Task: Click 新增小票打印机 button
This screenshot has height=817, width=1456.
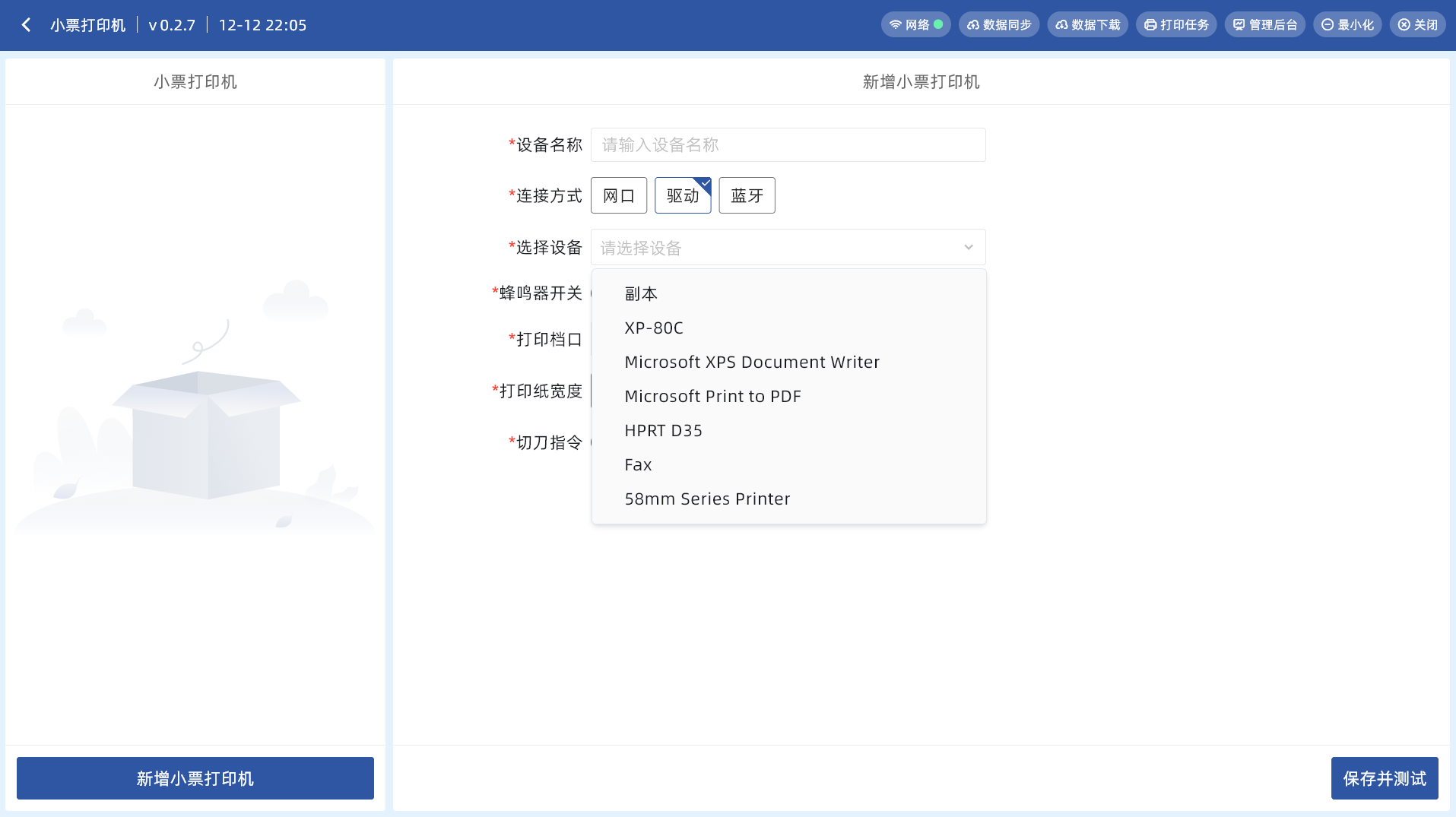Action: click(x=195, y=778)
